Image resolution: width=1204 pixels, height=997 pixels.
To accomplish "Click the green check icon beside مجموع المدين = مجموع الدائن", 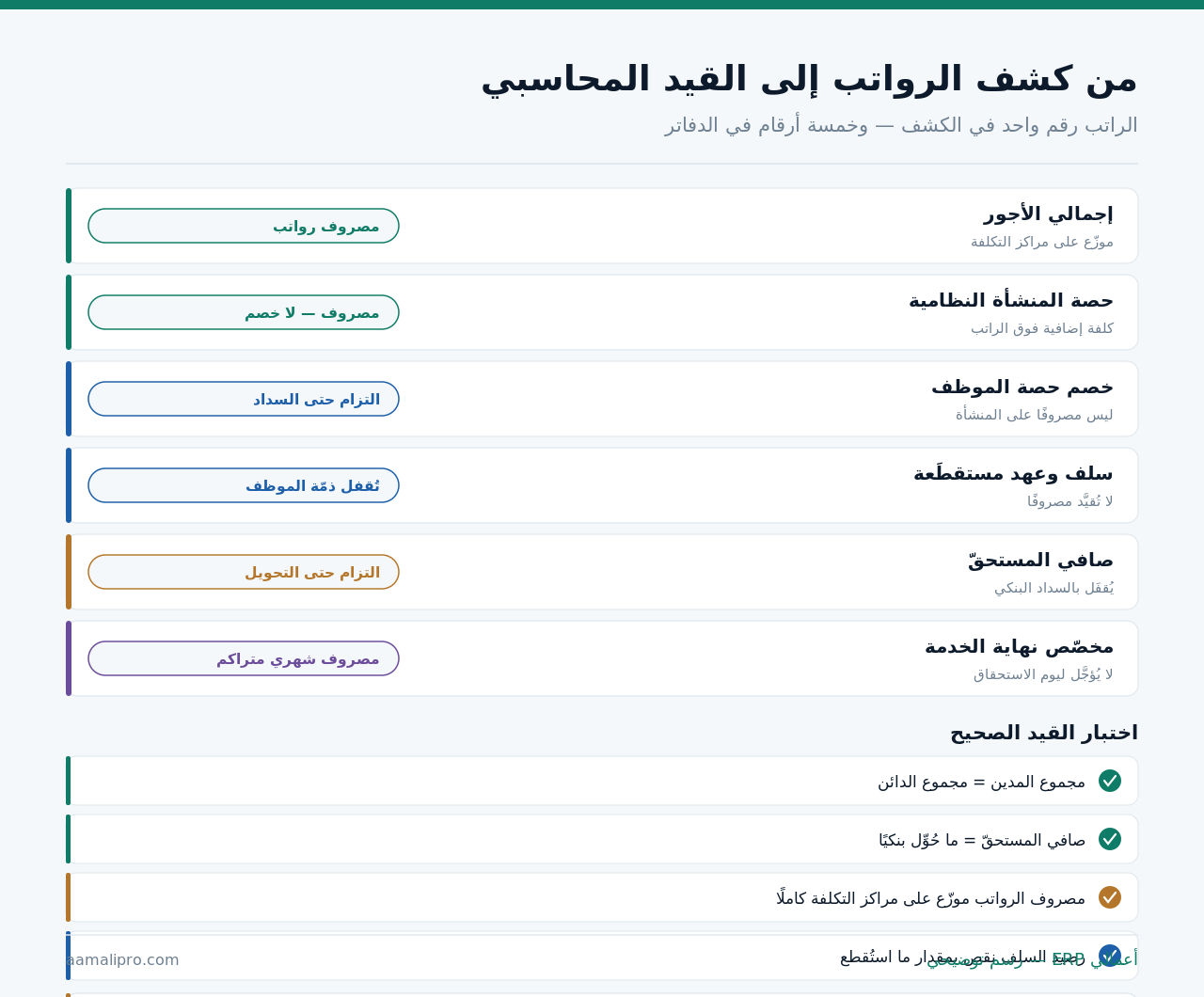I will 1110,781.
